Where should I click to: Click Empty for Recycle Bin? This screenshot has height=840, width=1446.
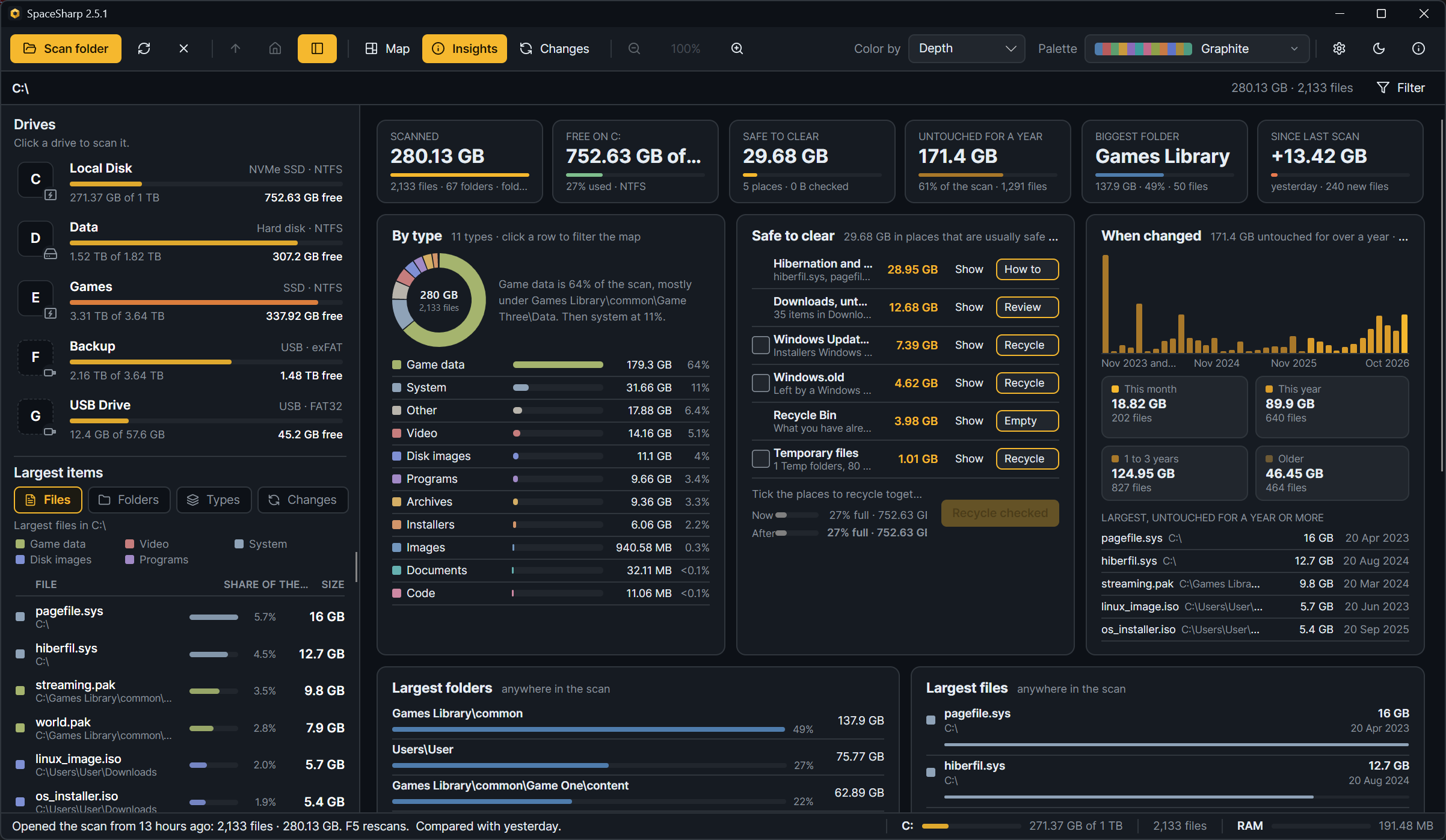click(x=1027, y=421)
